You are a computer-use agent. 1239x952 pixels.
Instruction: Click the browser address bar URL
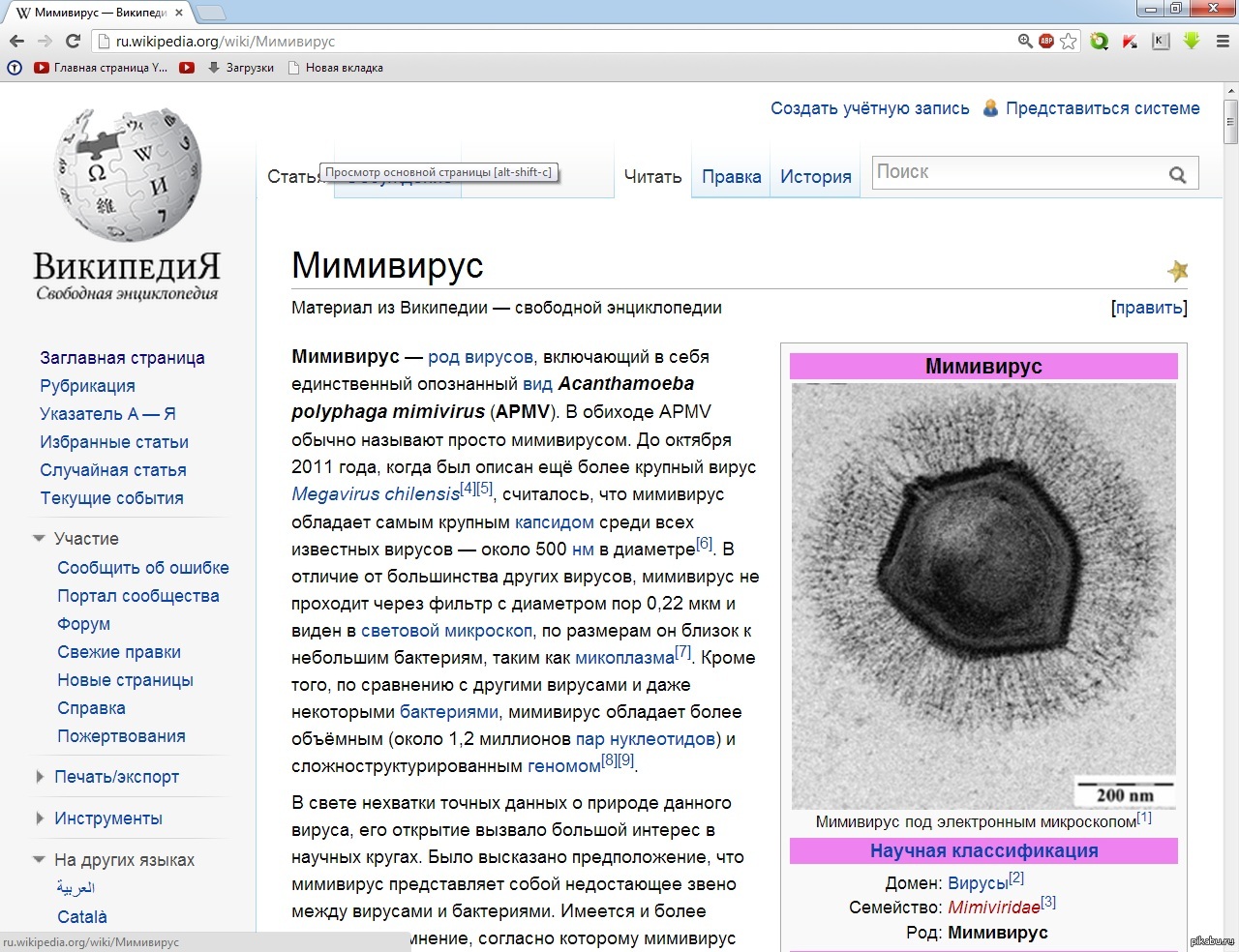point(225,41)
